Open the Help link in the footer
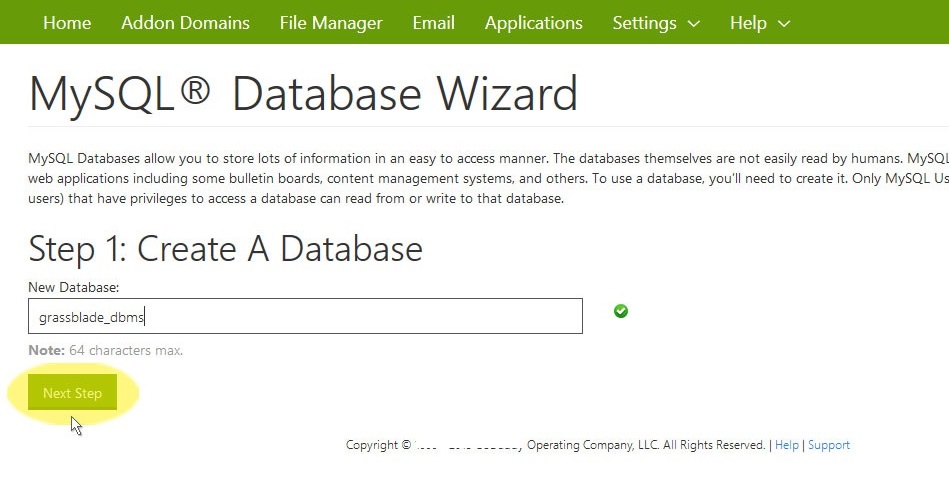Screen dimensions: 949x483 click(787, 445)
